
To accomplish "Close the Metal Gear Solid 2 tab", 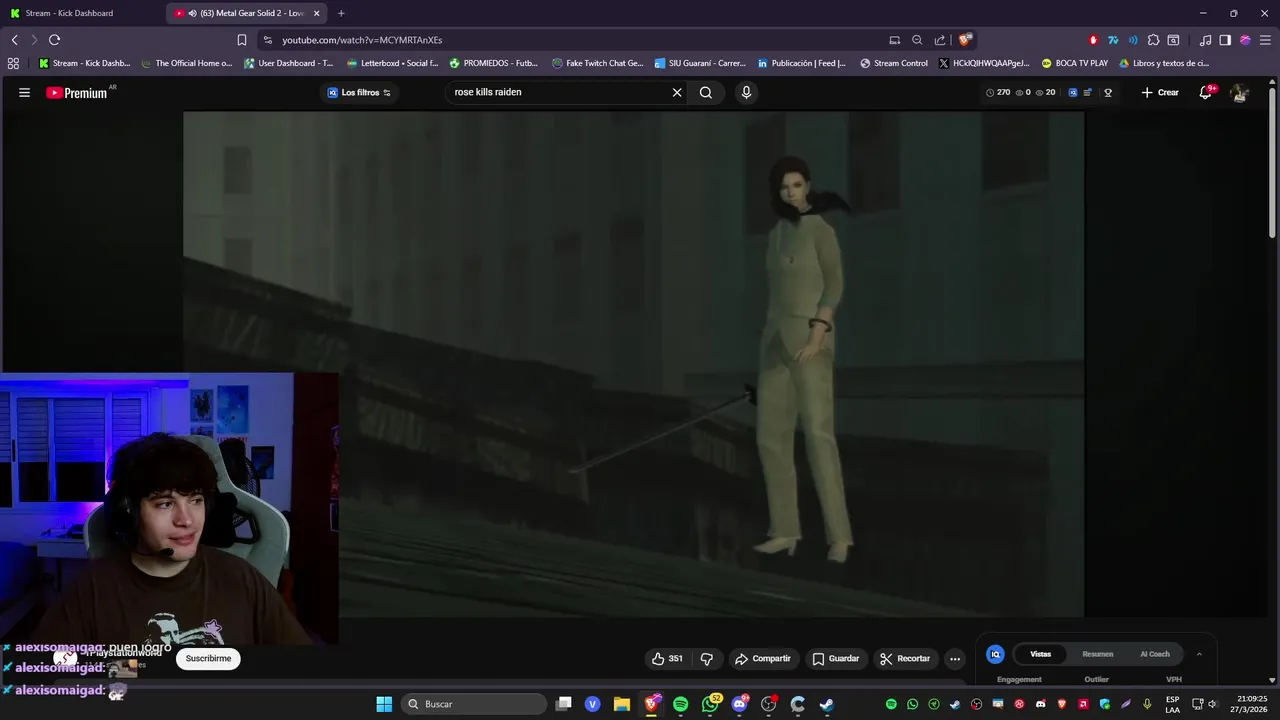I will [x=317, y=13].
